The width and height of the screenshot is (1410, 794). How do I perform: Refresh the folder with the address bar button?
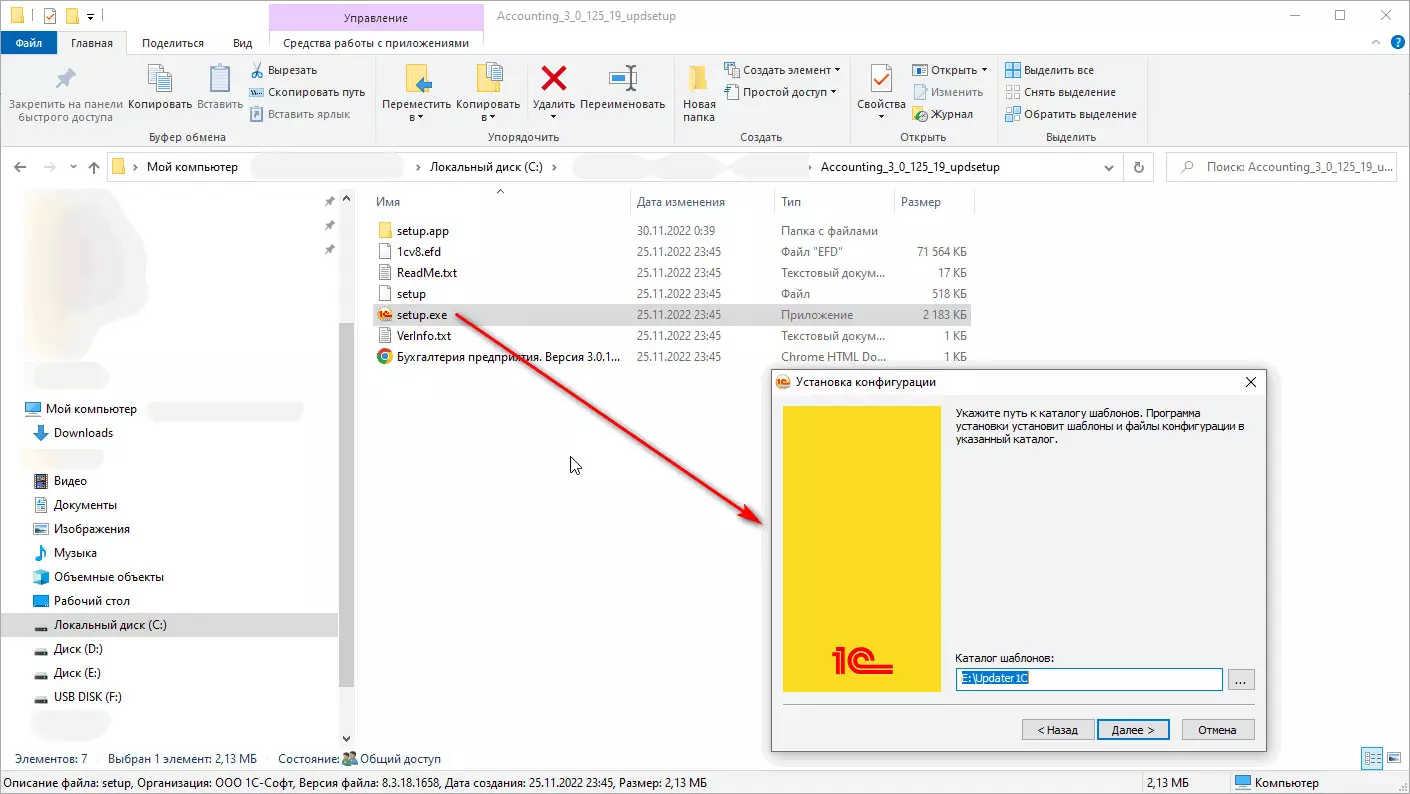(x=1138, y=167)
